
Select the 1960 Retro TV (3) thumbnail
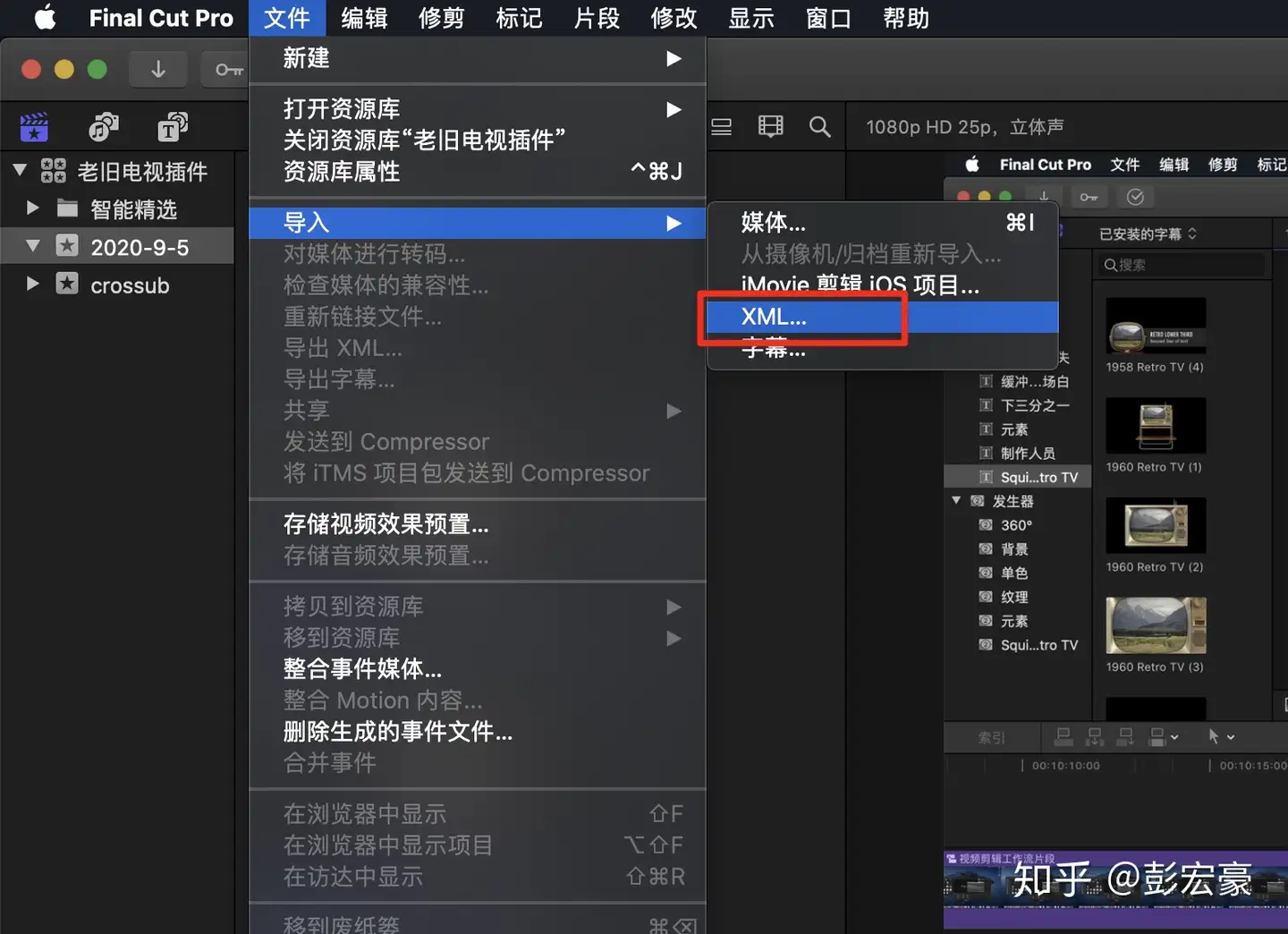click(x=1156, y=625)
